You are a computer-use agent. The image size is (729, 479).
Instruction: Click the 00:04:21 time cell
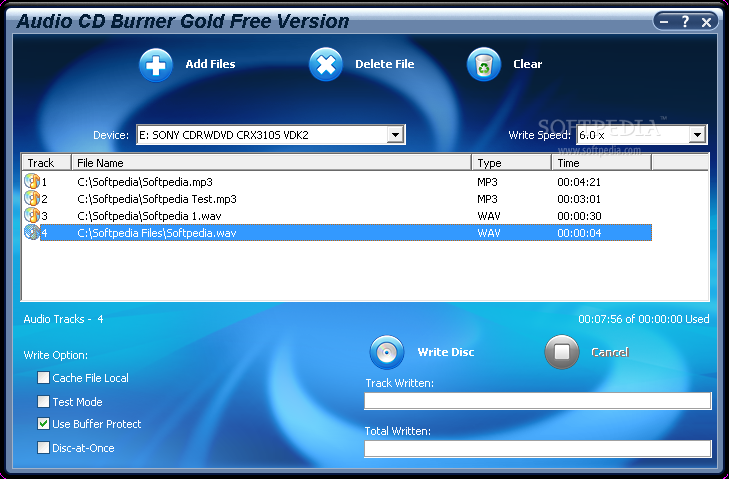coord(579,182)
